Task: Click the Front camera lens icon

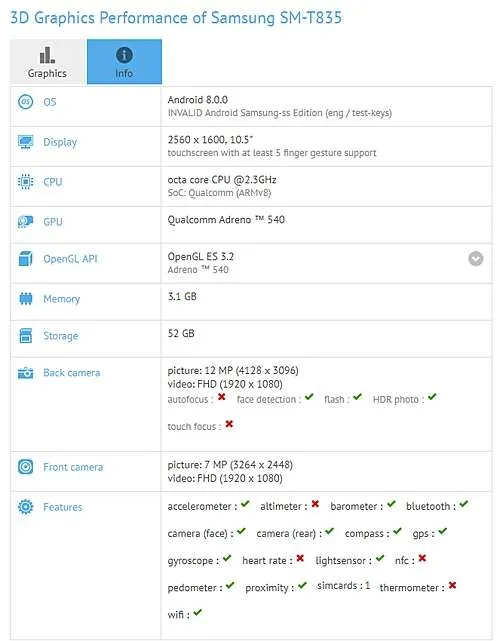Action: coord(25,467)
